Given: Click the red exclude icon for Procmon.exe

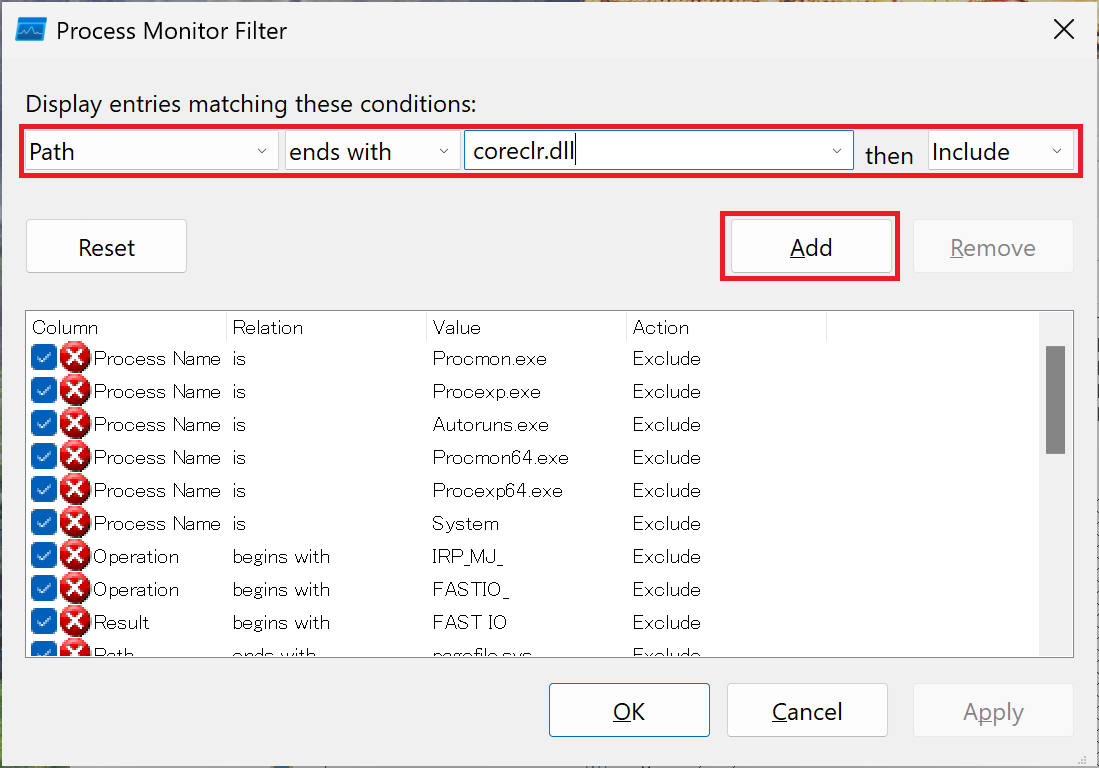Looking at the screenshot, I should (75, 358).
